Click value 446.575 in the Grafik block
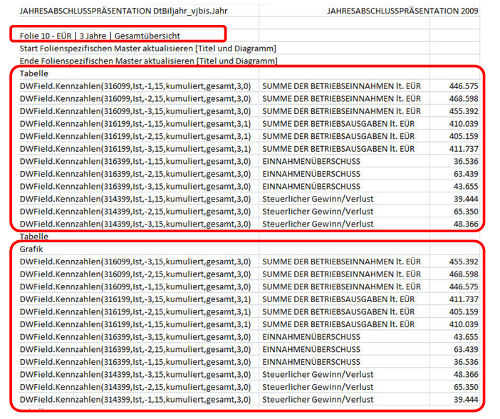500x419 pixels. tap(463, 287)
